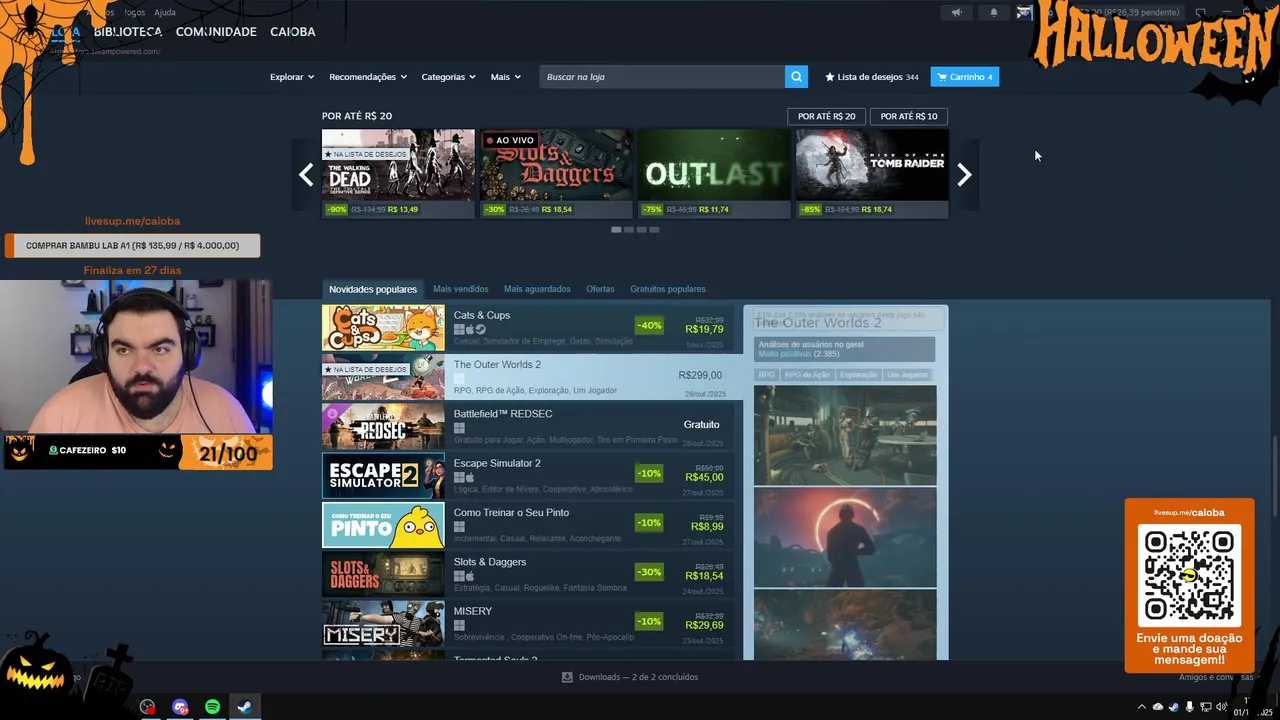
Task: Click Escape Simulator 2 Apple platform icon
Action: [470, 478]
